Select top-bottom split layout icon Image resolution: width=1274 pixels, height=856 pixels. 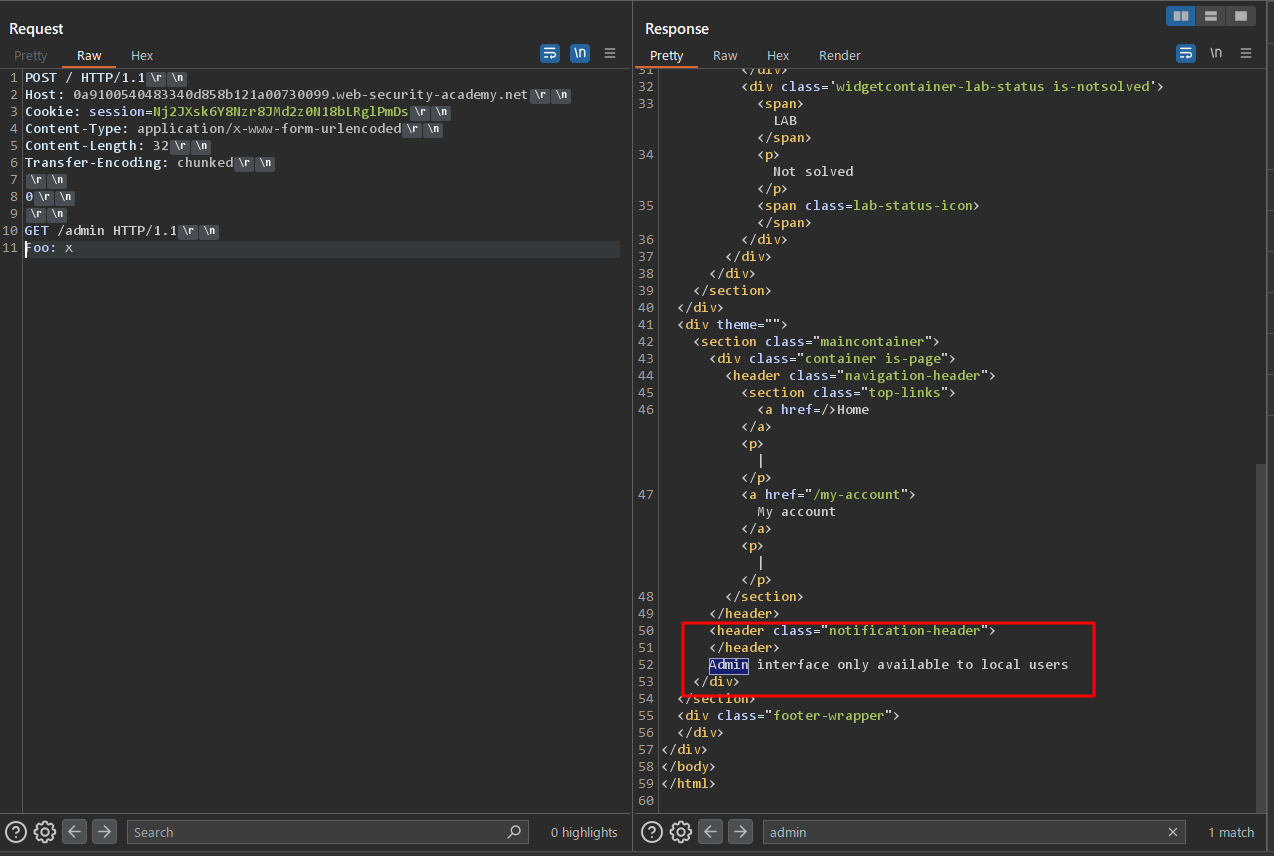pyautogui.click(x=1211, y=16)
